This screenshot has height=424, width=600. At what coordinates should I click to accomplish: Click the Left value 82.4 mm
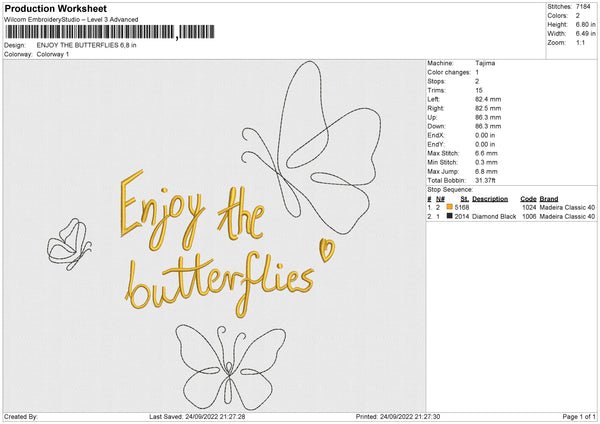[488, 99]
